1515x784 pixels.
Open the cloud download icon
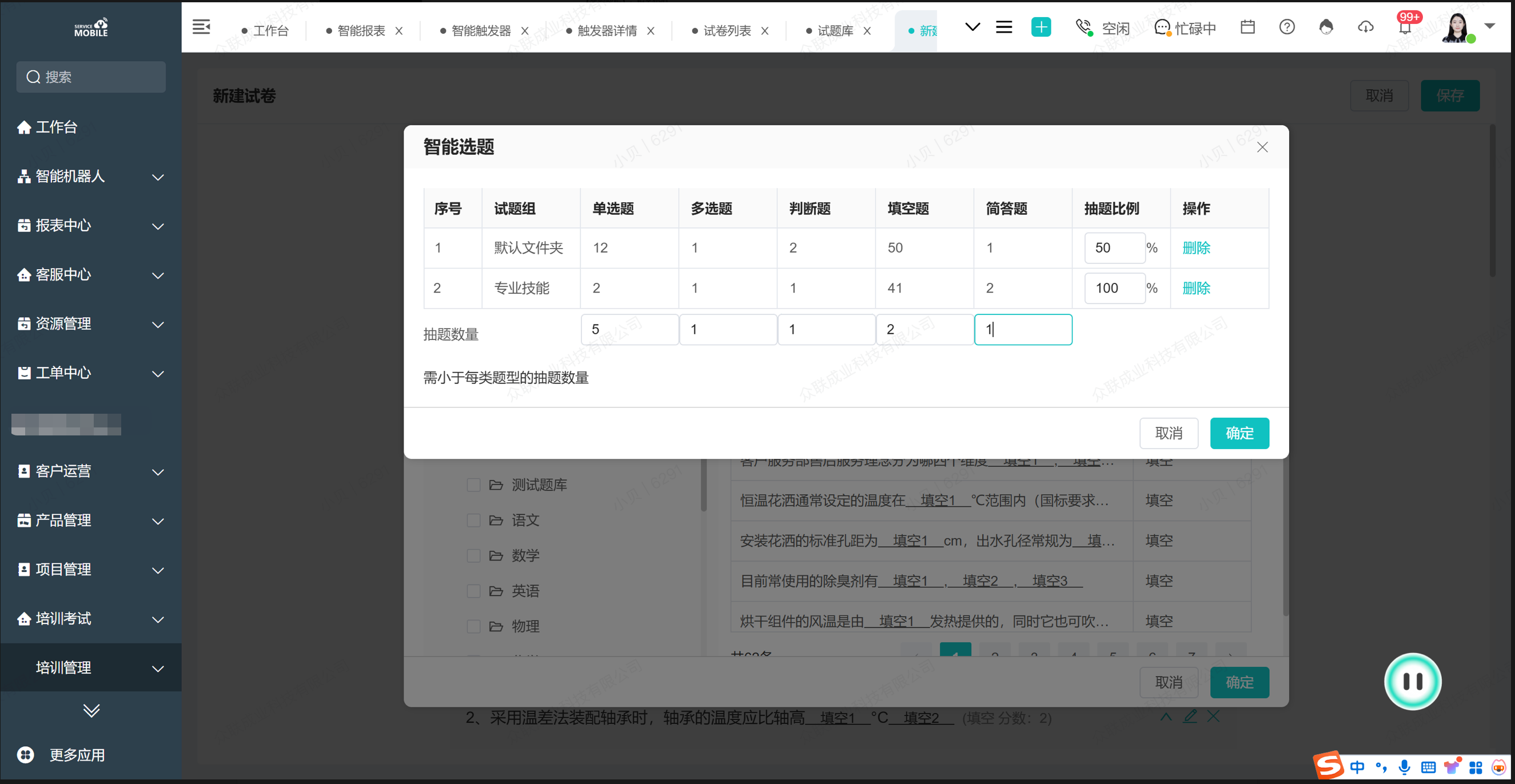pos(1365,27)
